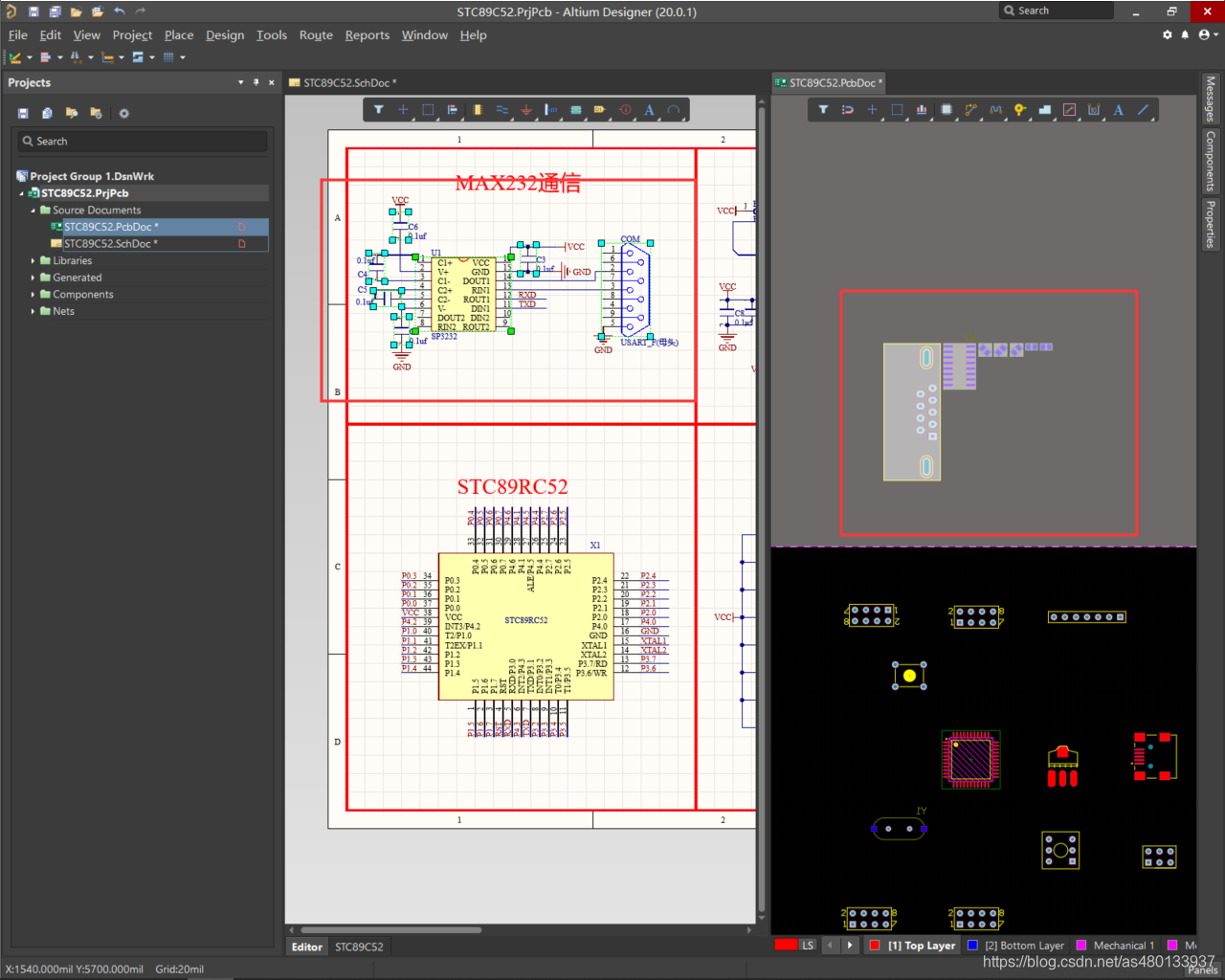This screenshot has height=980, width=1225.
Task: Click the STC89C52 sheet tab
Action: (x=359, y=947)
